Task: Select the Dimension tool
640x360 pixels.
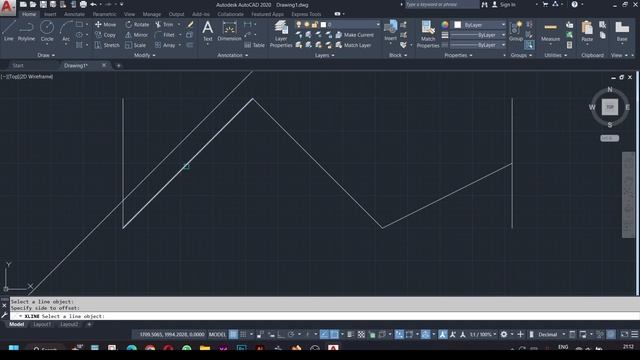Action: click(229, 31)
